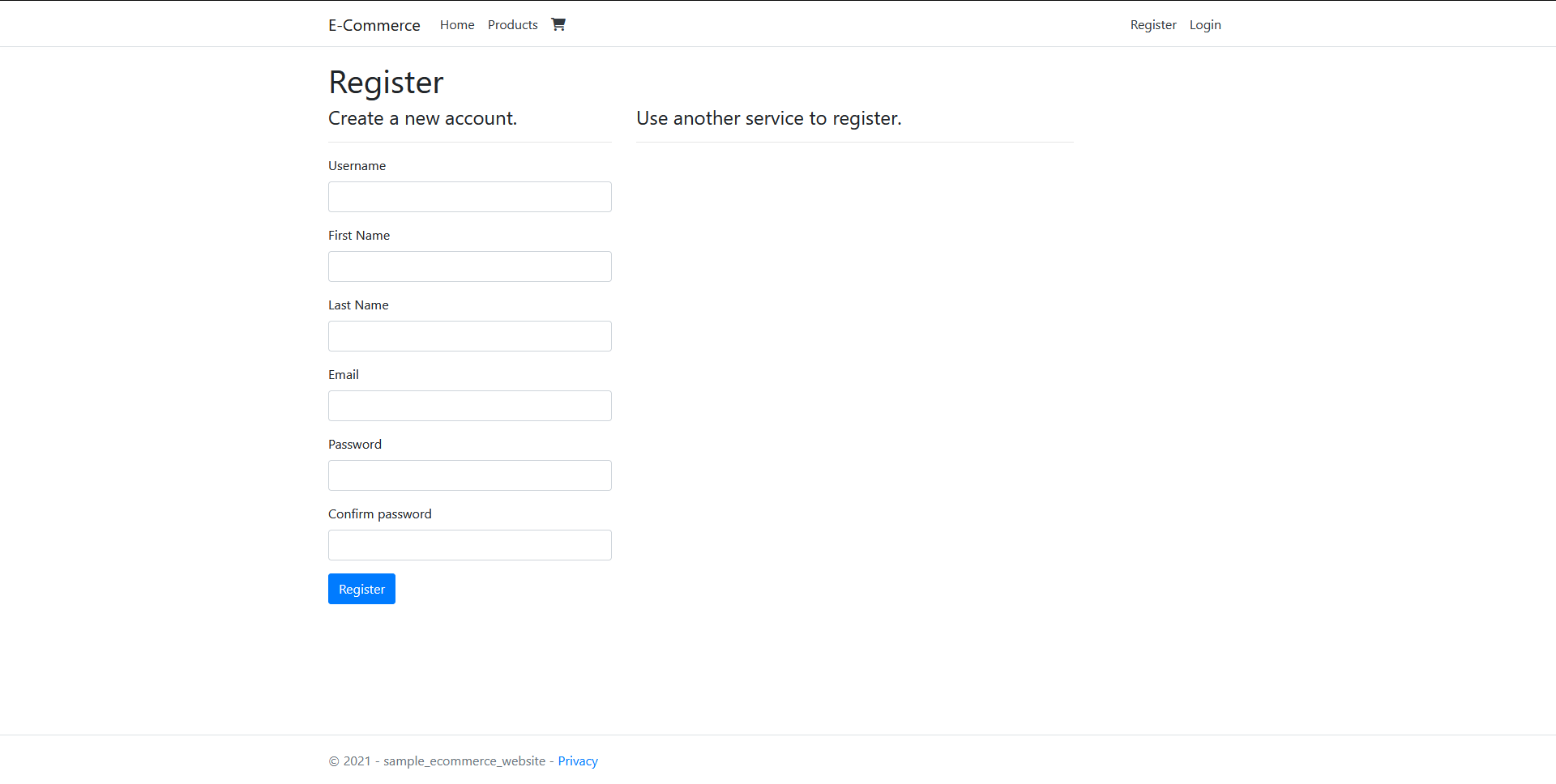Viewport: 1556px width, 784px height.
Task: Click the sample_ecommerce_website footer text
Action: [x=463, y=761]
